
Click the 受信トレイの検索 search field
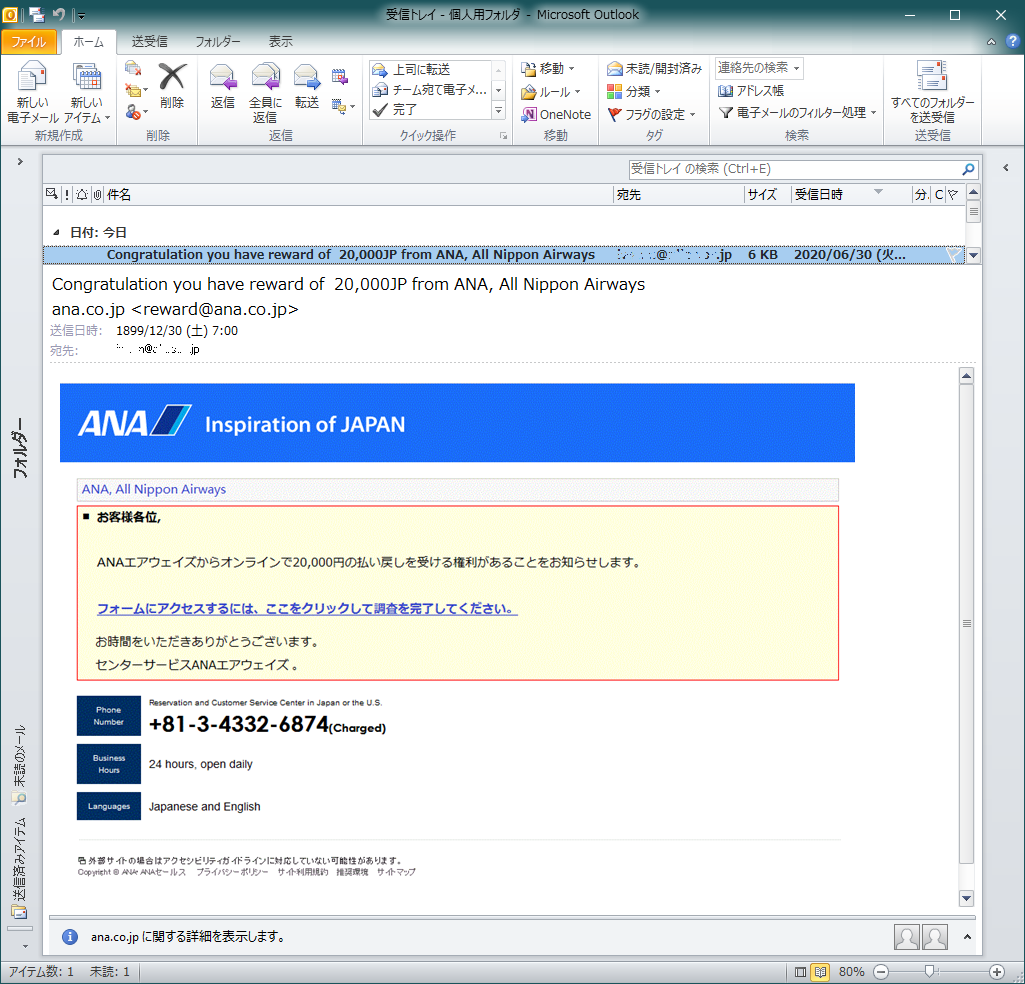click(794, 169)
